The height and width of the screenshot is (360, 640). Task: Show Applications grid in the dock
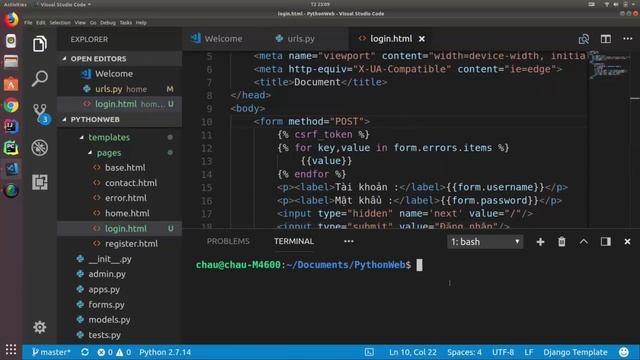(x=11, y=349)
